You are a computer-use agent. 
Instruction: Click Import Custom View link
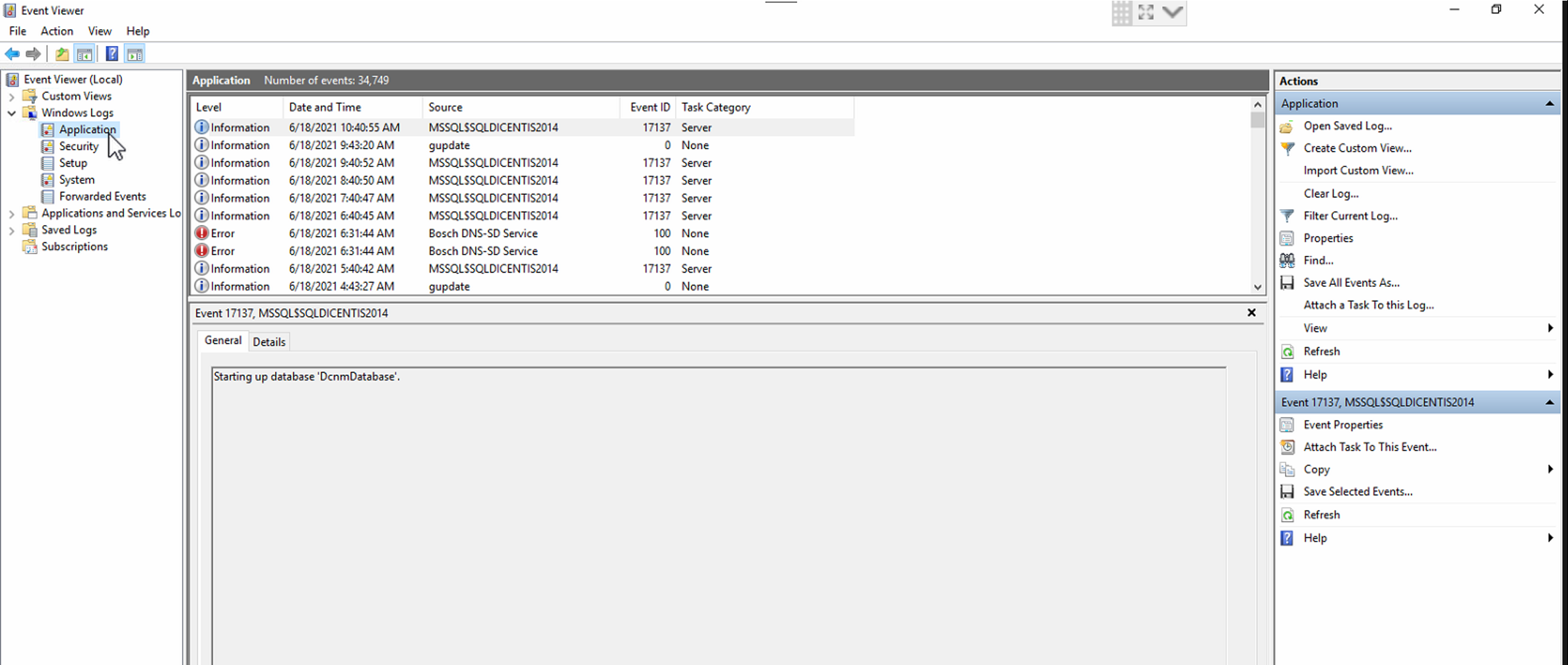1358,170
